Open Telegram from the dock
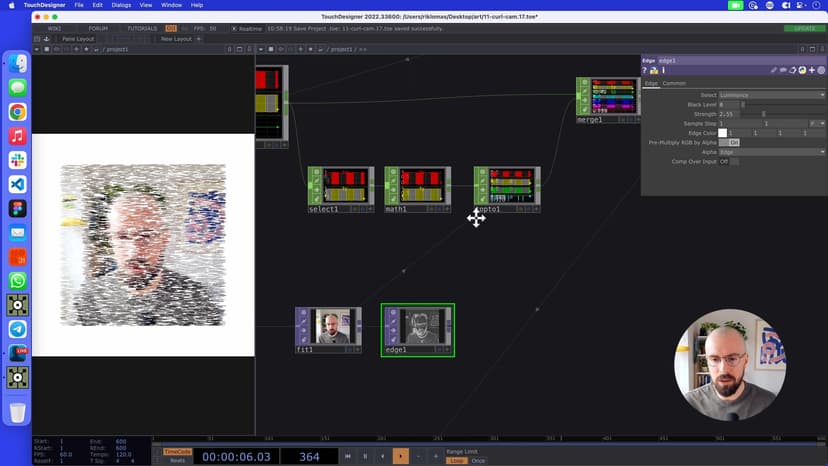The width and height of the screenshot is (828, 466). [18, 329]
